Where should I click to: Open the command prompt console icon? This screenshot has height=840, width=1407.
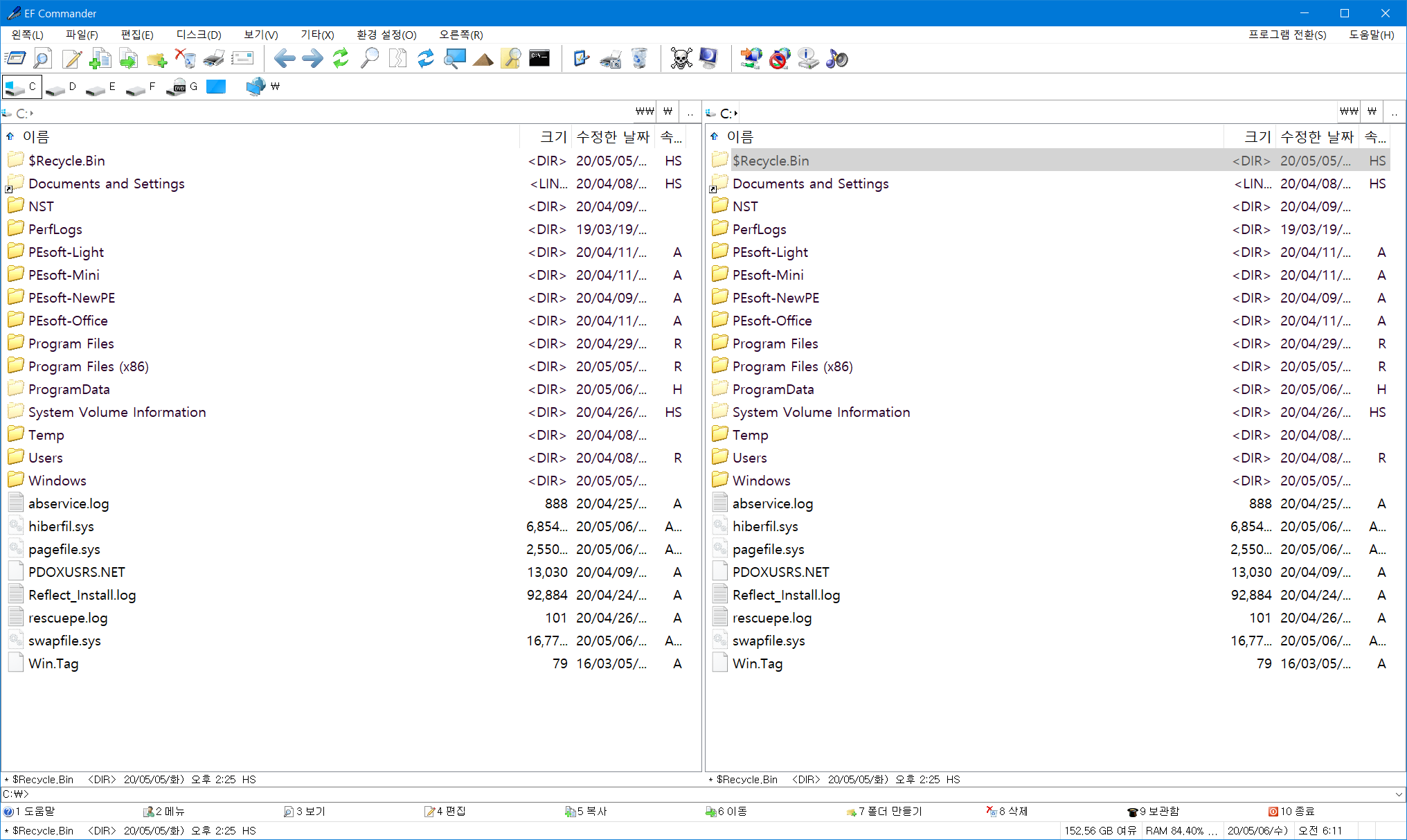(x=539, y=59)
